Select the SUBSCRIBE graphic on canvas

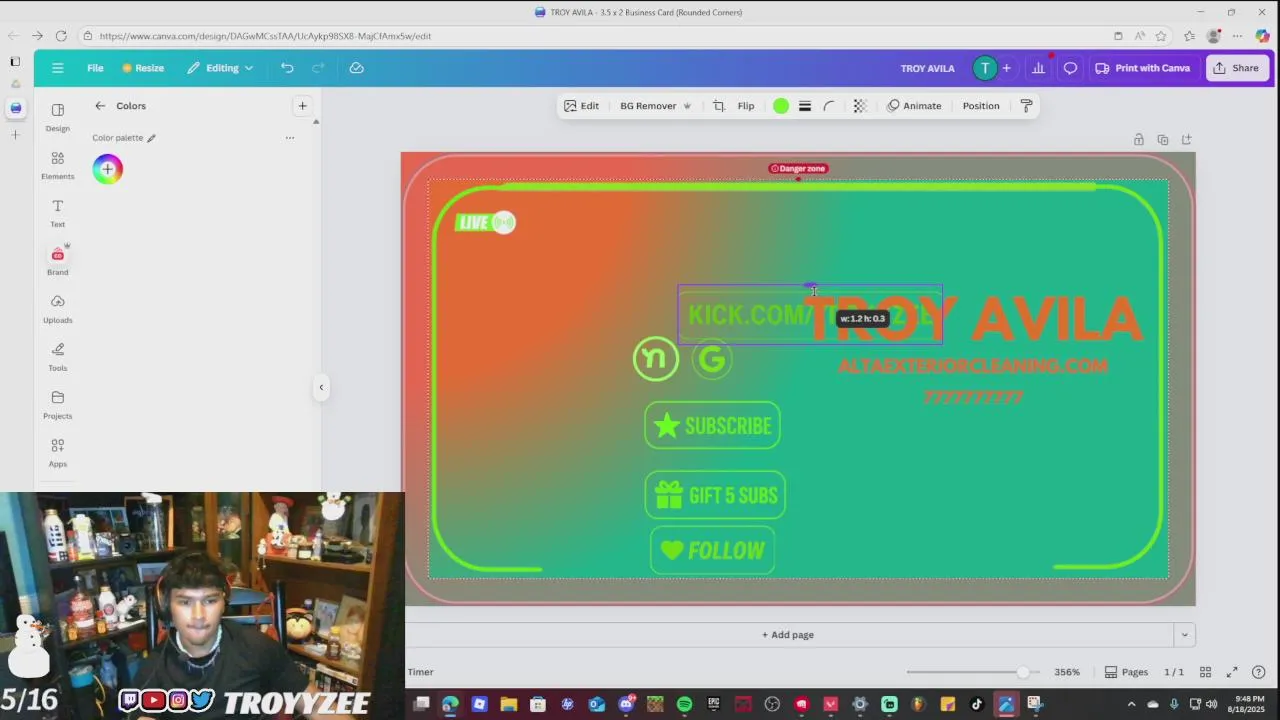713,426
